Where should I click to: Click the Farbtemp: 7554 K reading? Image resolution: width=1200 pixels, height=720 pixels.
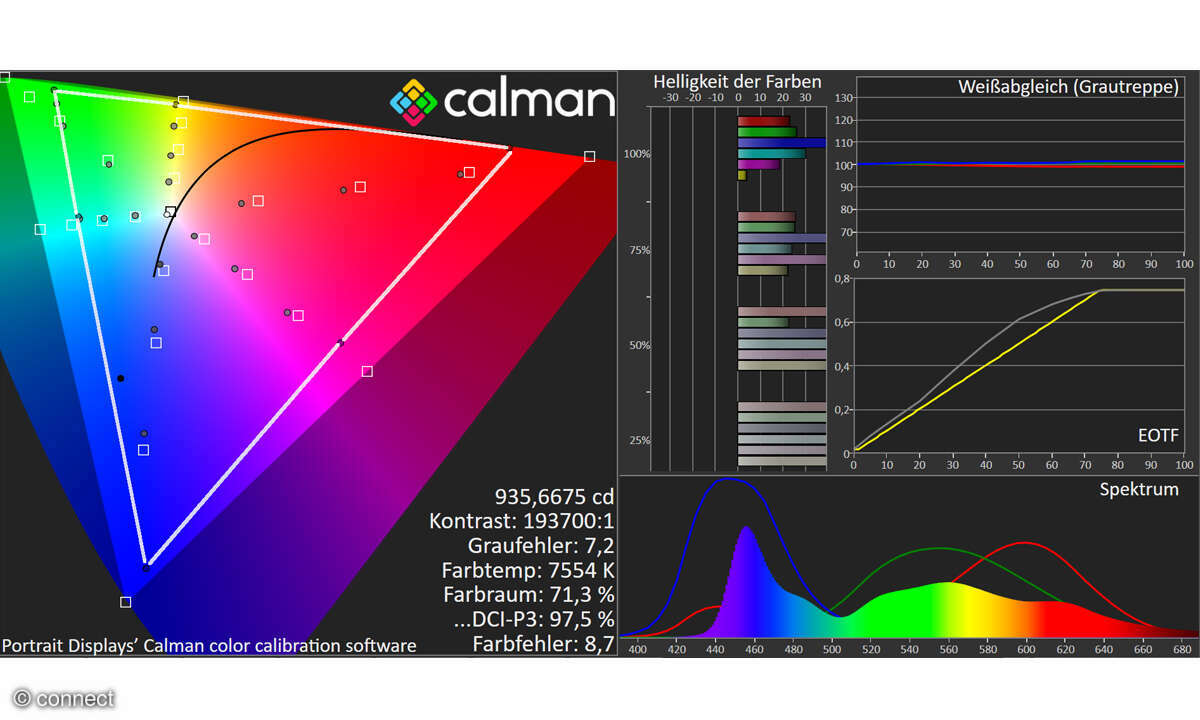click(527, 570)
